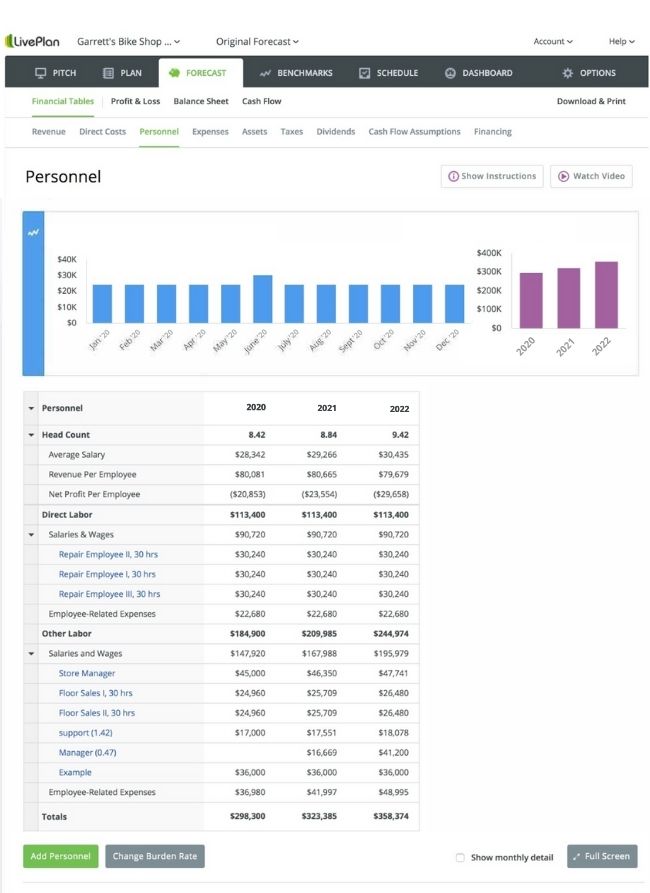Collapse Salaries & Wages under Direct Labor
The image size is (650, 893).
point(31,535)
